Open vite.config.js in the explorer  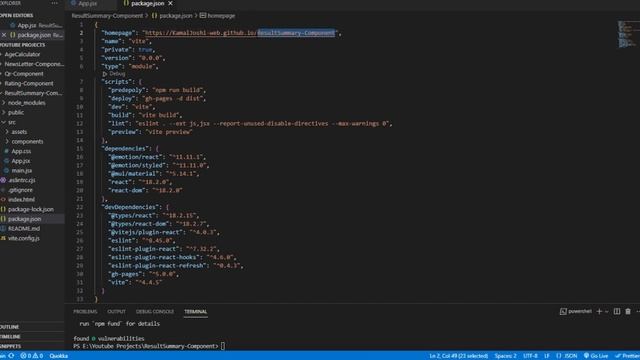coord(24,238)
